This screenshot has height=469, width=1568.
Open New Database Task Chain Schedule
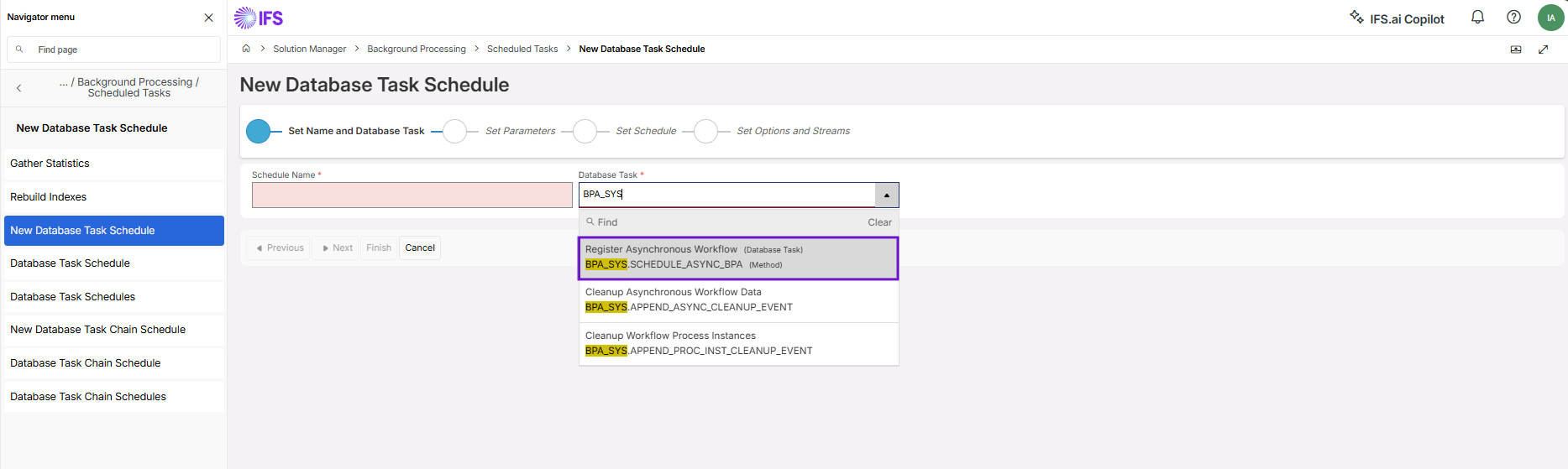(x=113, y=330)
